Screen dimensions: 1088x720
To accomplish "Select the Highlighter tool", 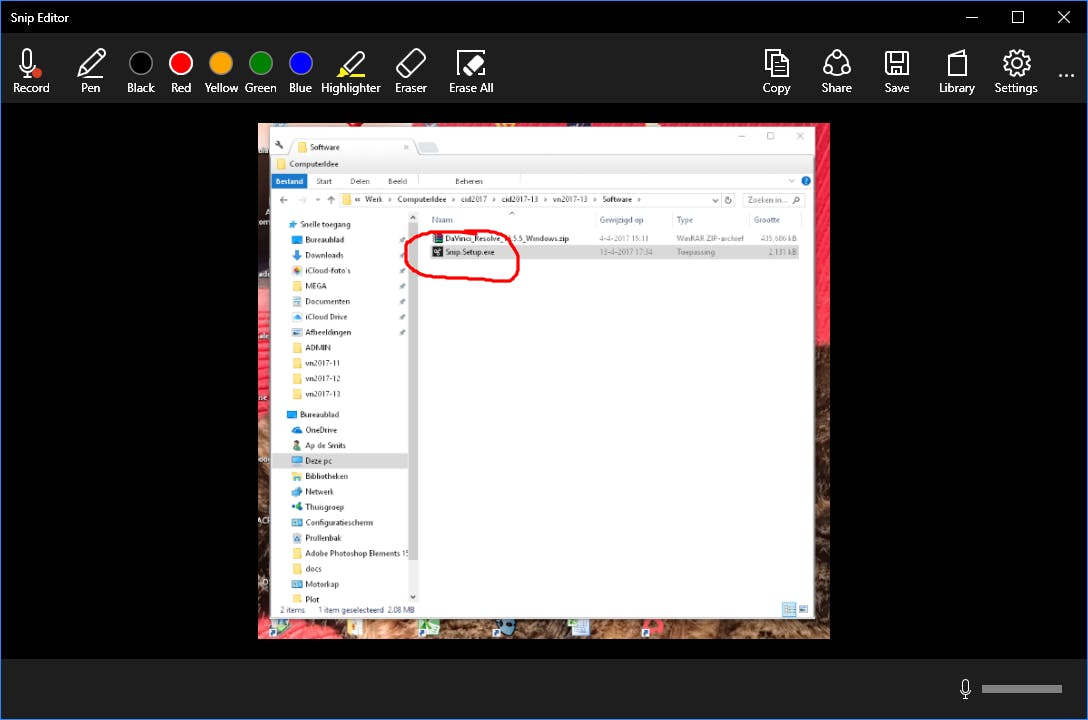I will pyautogui.click(x=351, y=71).
